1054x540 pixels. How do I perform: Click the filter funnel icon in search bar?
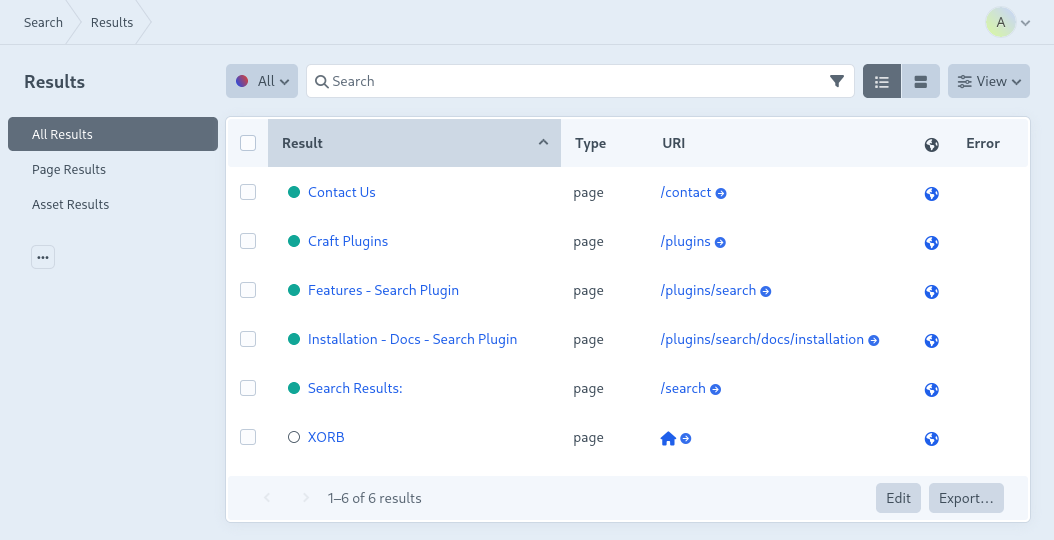tap(837, 81)
